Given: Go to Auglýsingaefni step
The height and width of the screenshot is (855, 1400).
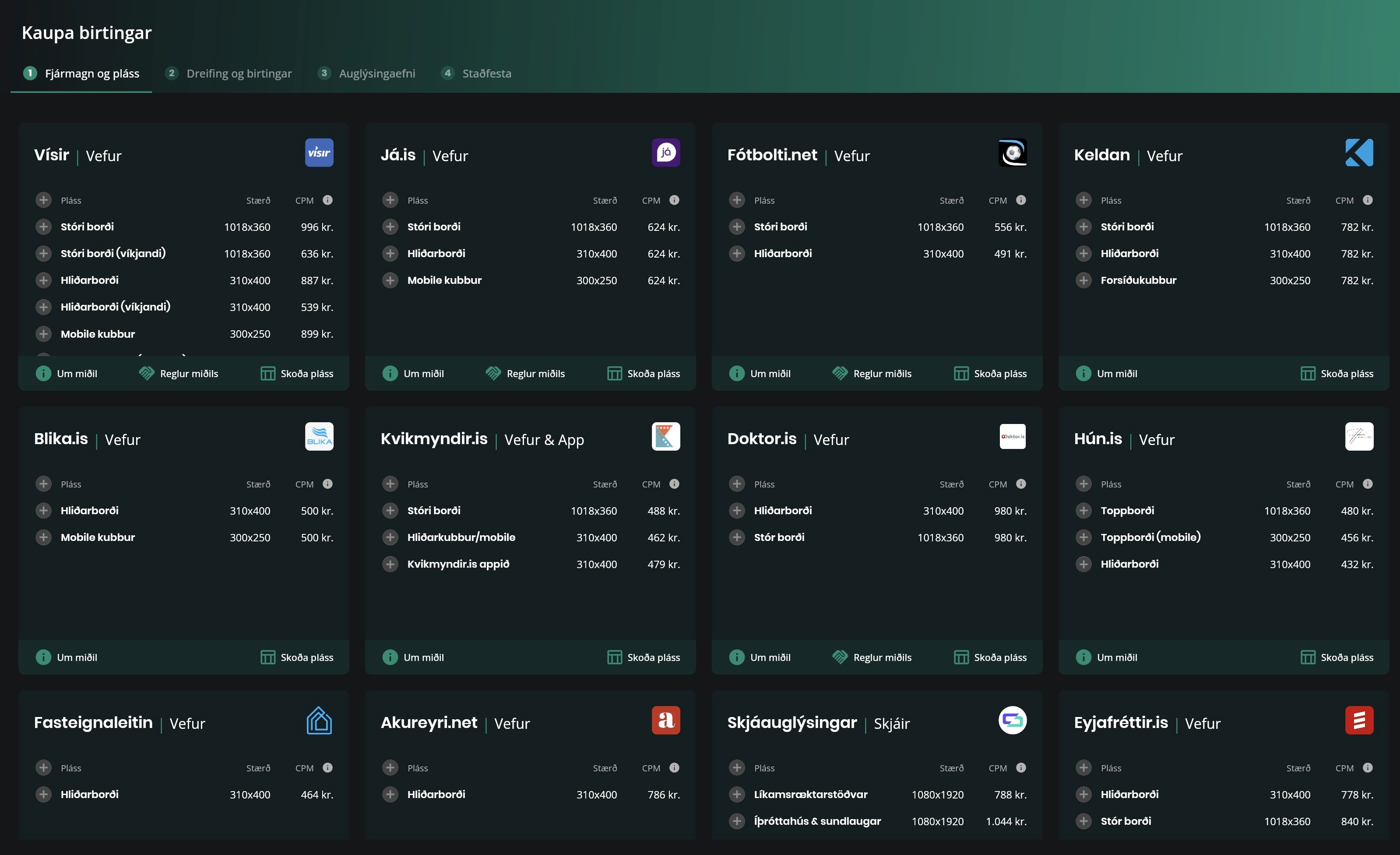Looking at the screenshot, I should click(366, 73).
